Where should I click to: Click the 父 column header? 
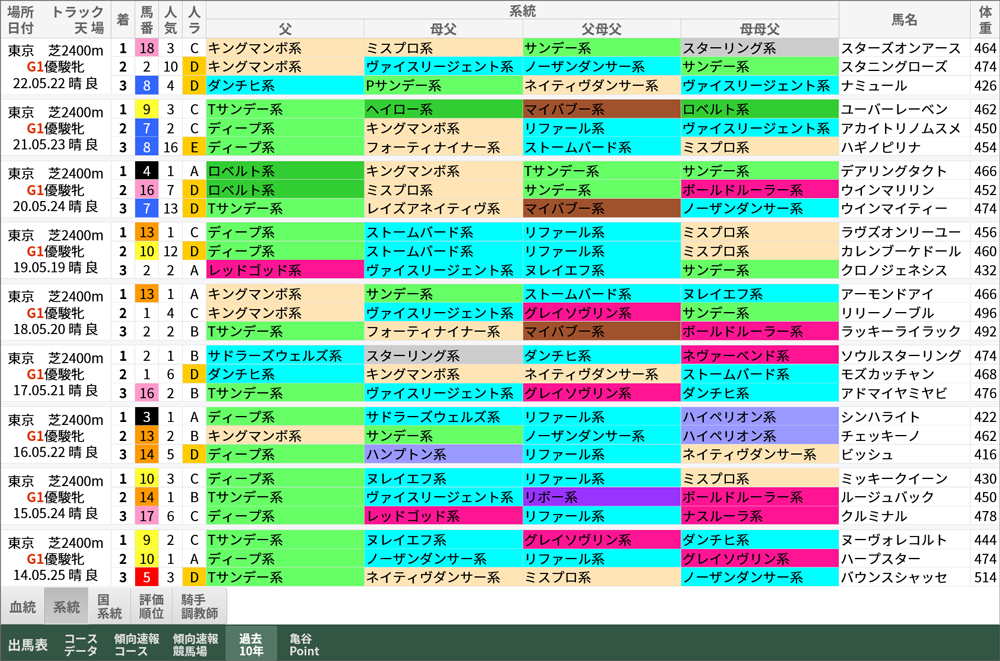pyautogui.click(x=285, y=29)
